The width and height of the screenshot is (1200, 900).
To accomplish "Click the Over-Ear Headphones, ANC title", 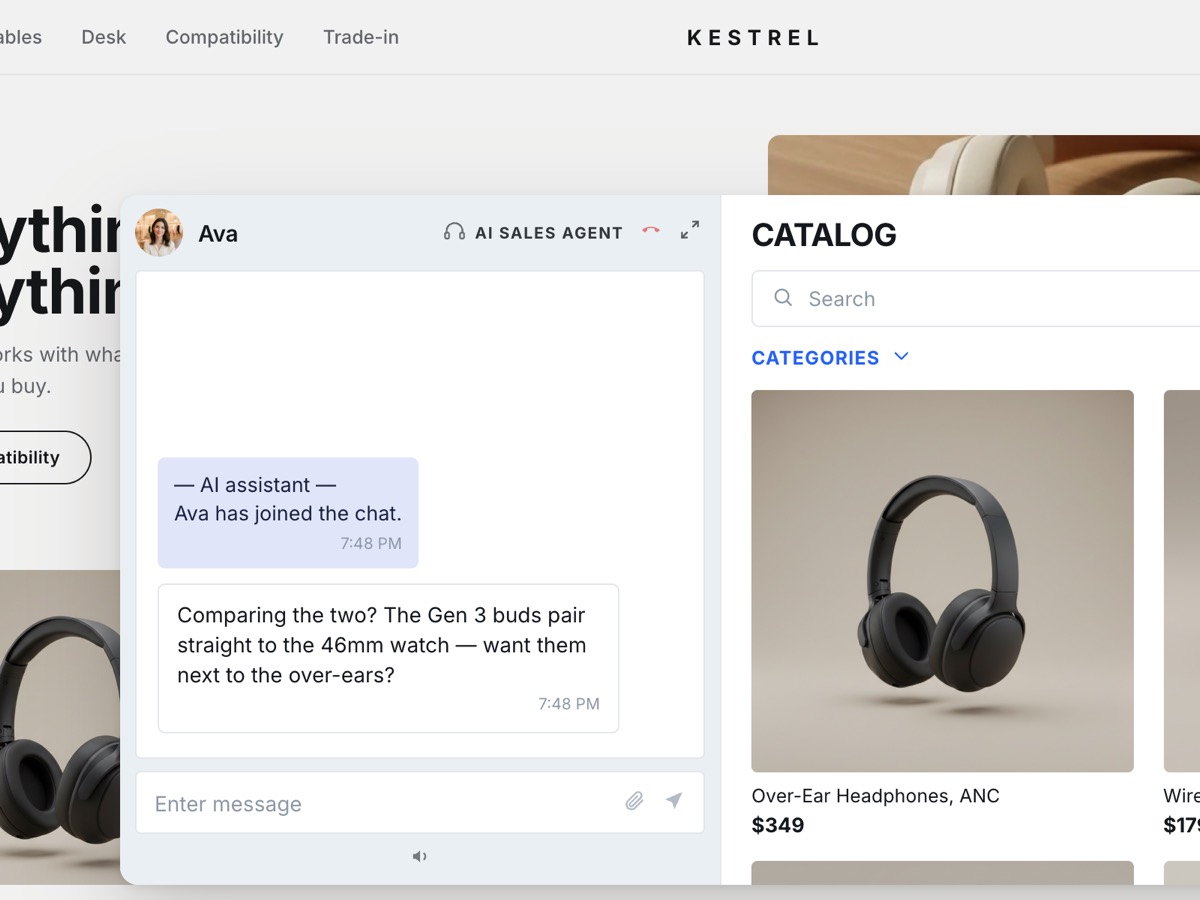I will (x=876, y=796).
